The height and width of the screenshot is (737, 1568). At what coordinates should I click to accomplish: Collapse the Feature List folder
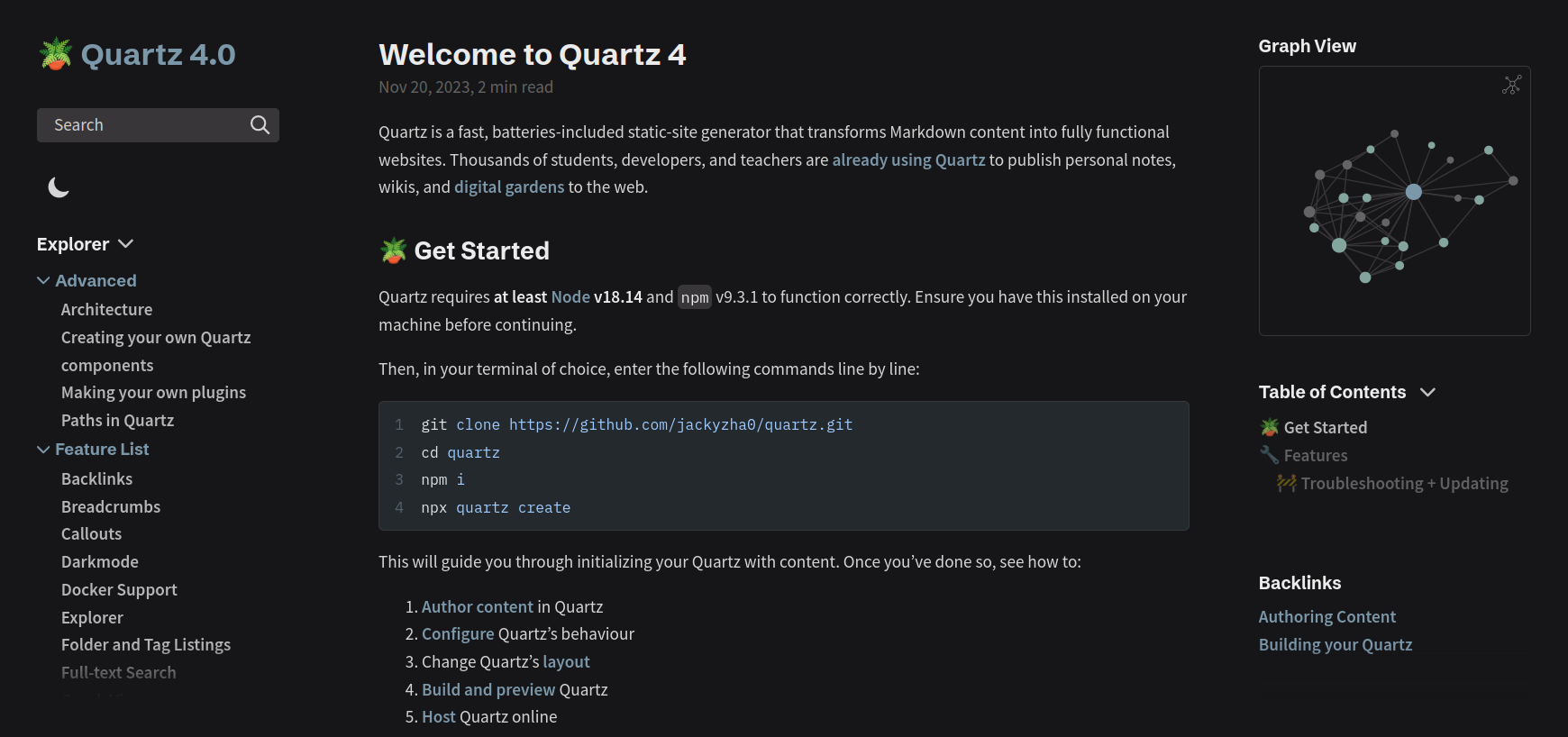[43, 450]
